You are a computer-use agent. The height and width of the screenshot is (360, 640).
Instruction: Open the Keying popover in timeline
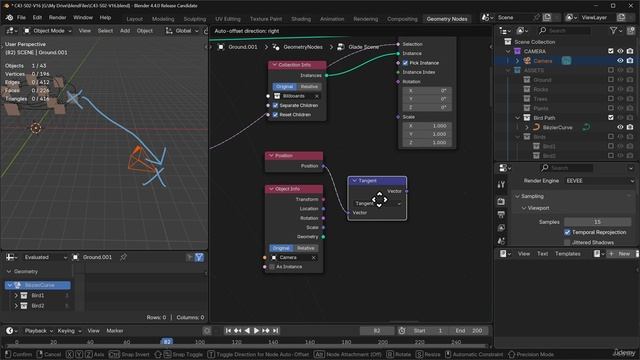coord(69,331)
